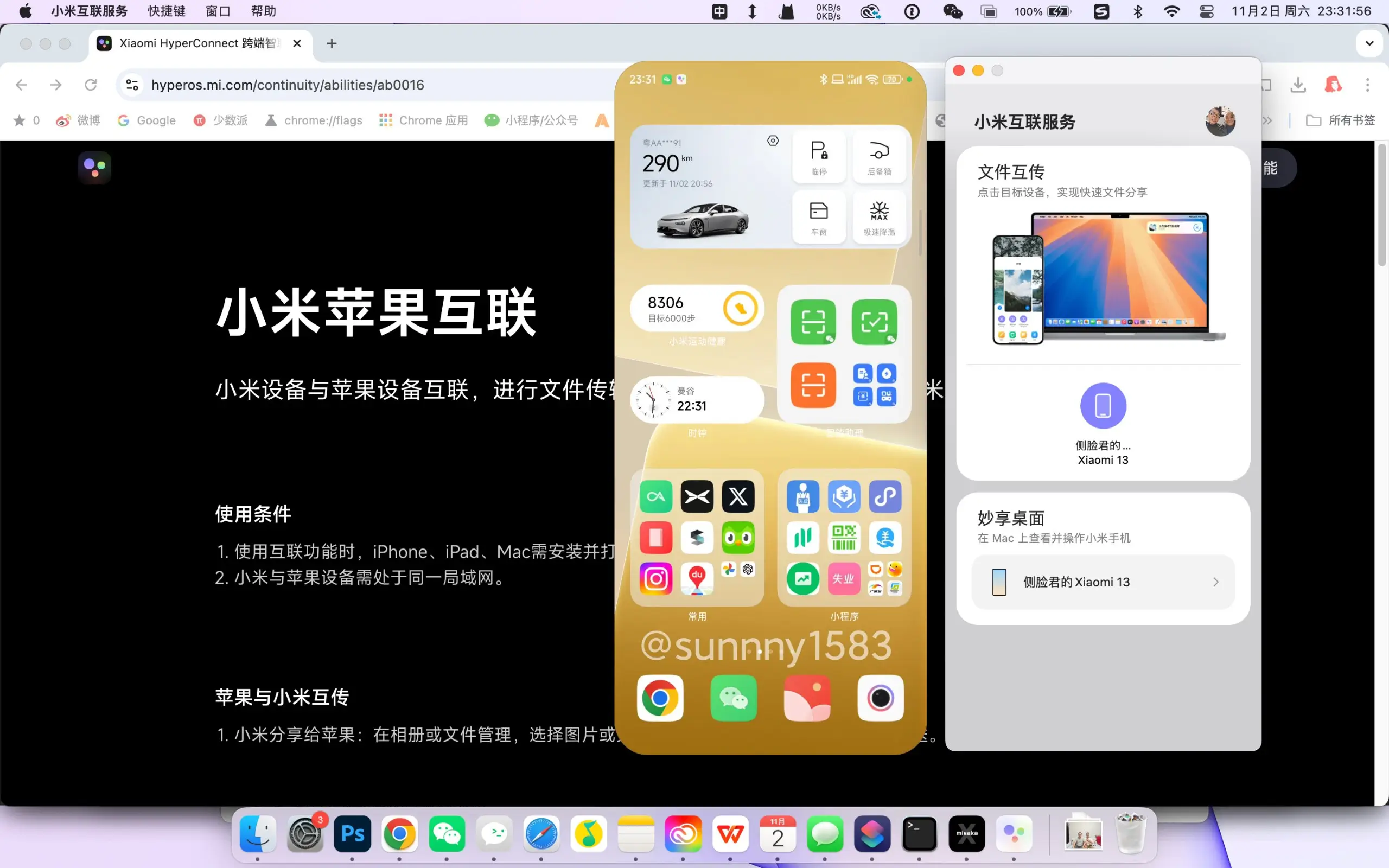Screen dimensions: 1389x868
Task: Open WeChat app on mirrored phone dock
Action: click(734, 698)
